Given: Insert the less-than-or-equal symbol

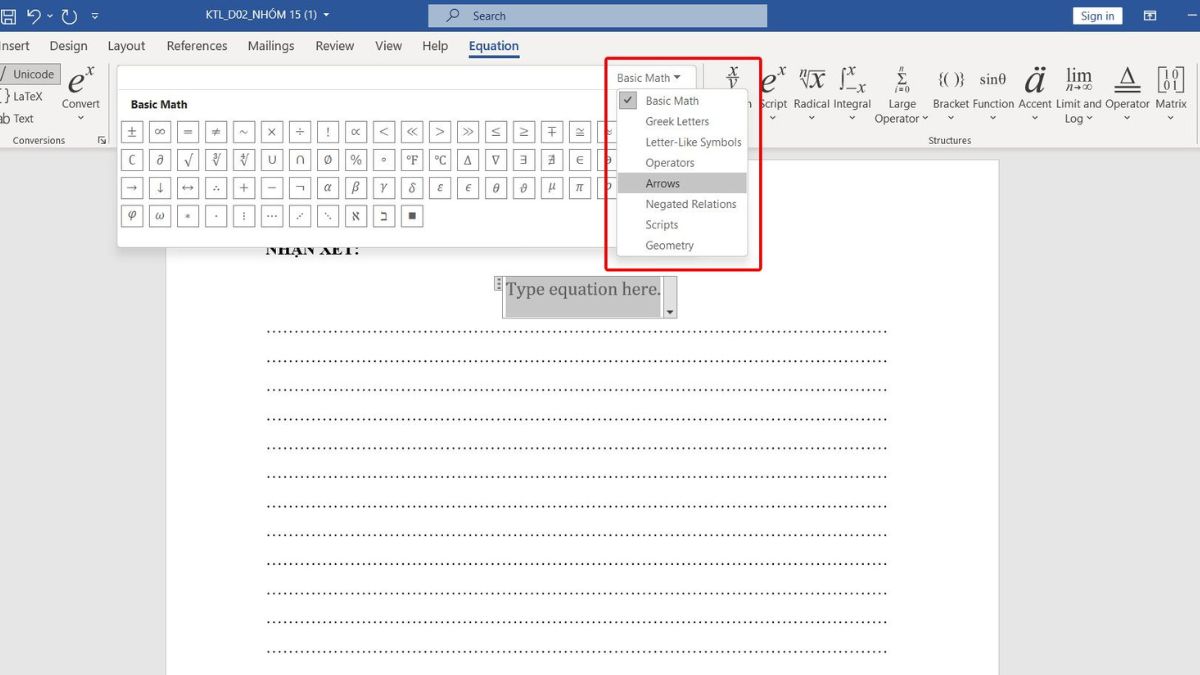Looking at the screenshot, I should click(x=496, y=131).
